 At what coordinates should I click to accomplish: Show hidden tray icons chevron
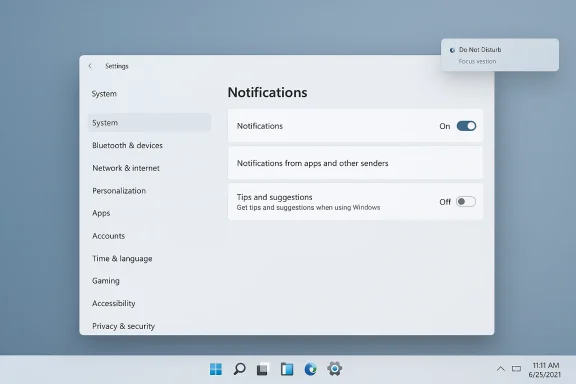[500, 369]
